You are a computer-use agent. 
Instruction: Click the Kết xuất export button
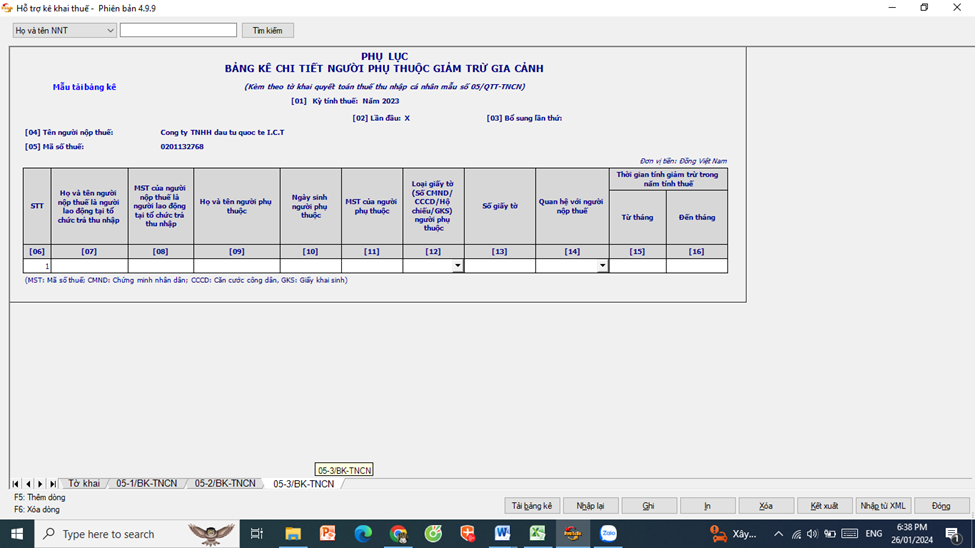[825, 506]
